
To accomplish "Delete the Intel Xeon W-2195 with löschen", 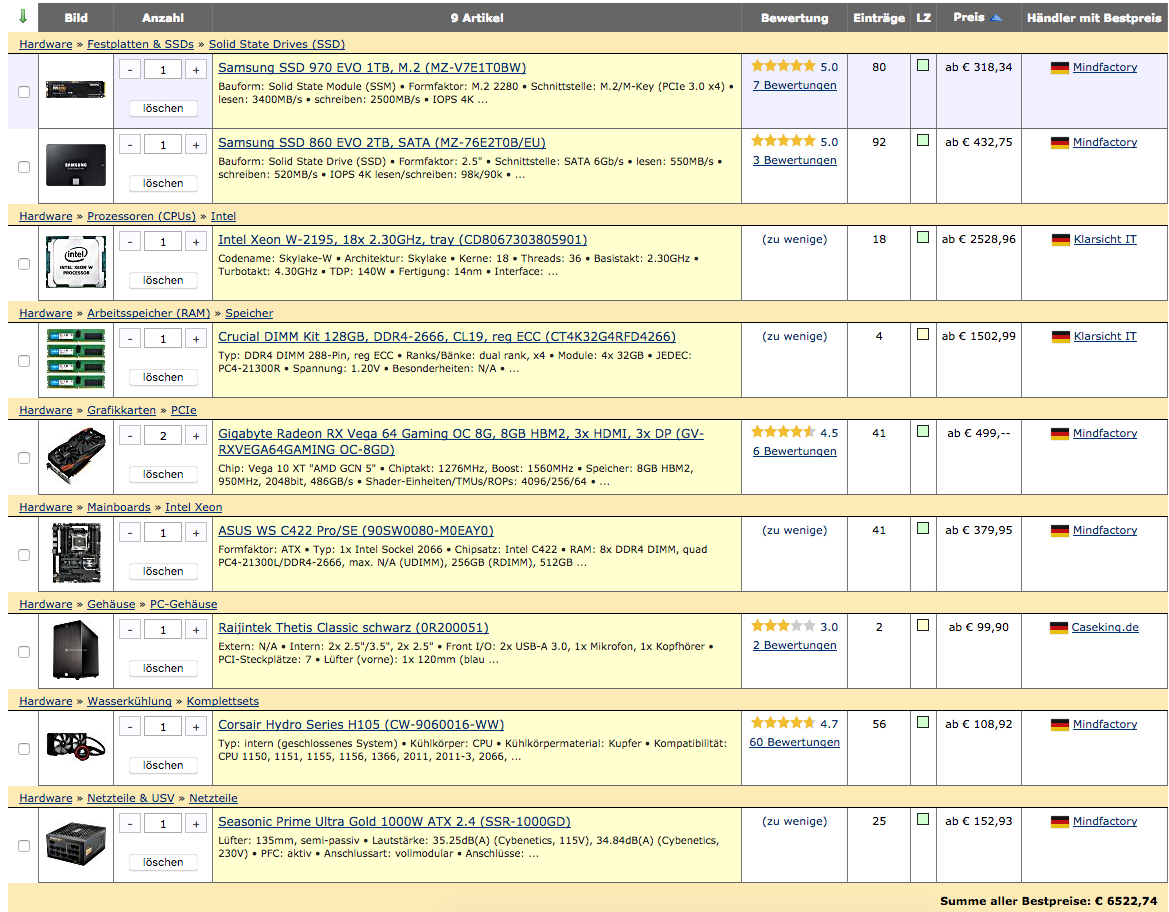I will pos(163,280).
